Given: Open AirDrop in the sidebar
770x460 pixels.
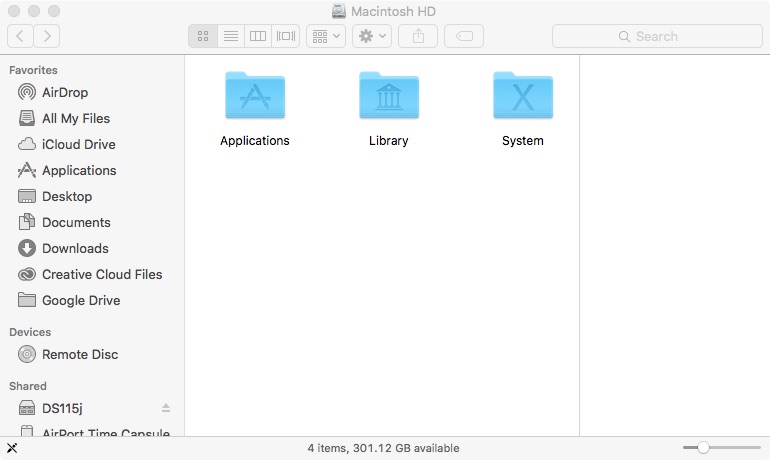Looking at the screenshot, I should (x=92, y=92).
